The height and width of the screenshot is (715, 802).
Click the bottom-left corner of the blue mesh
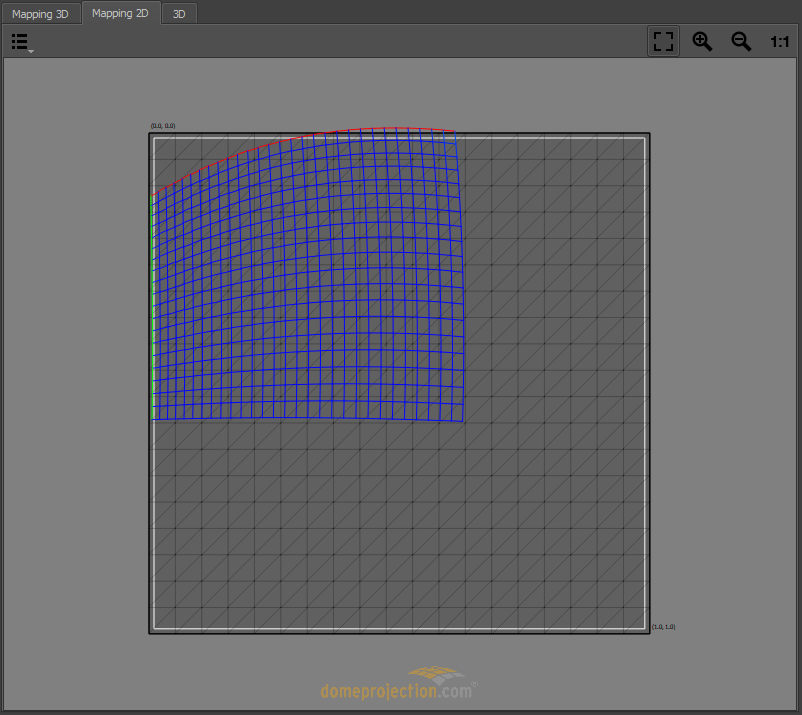153,418
